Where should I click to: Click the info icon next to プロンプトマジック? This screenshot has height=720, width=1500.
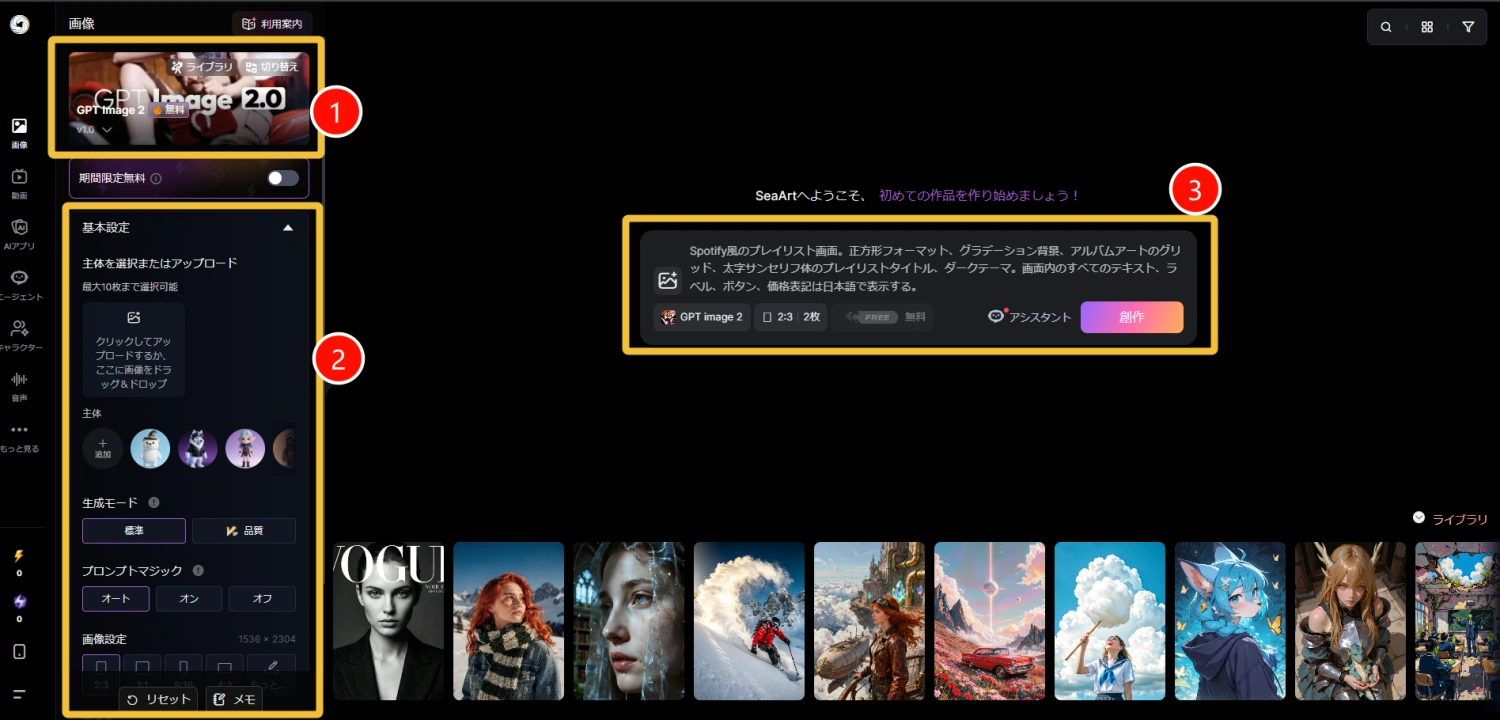[x=198, y=571]
